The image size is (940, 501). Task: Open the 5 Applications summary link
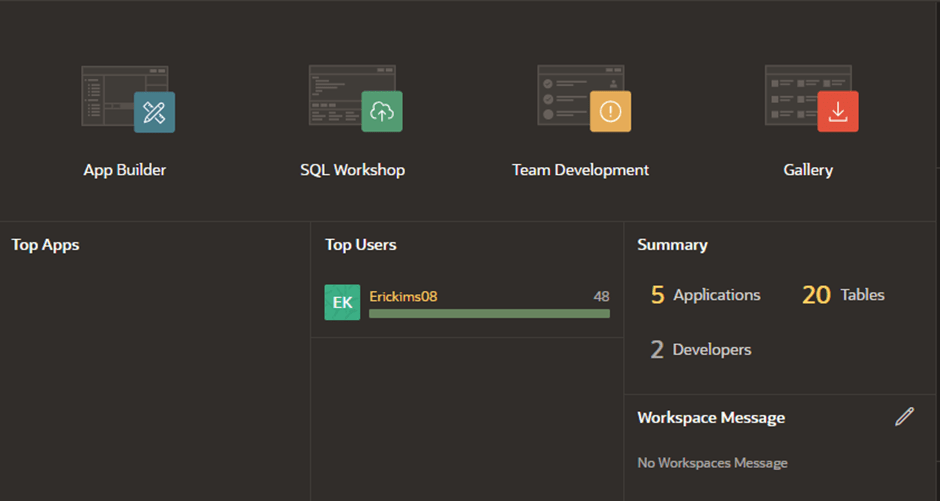[x=706, y=295]
